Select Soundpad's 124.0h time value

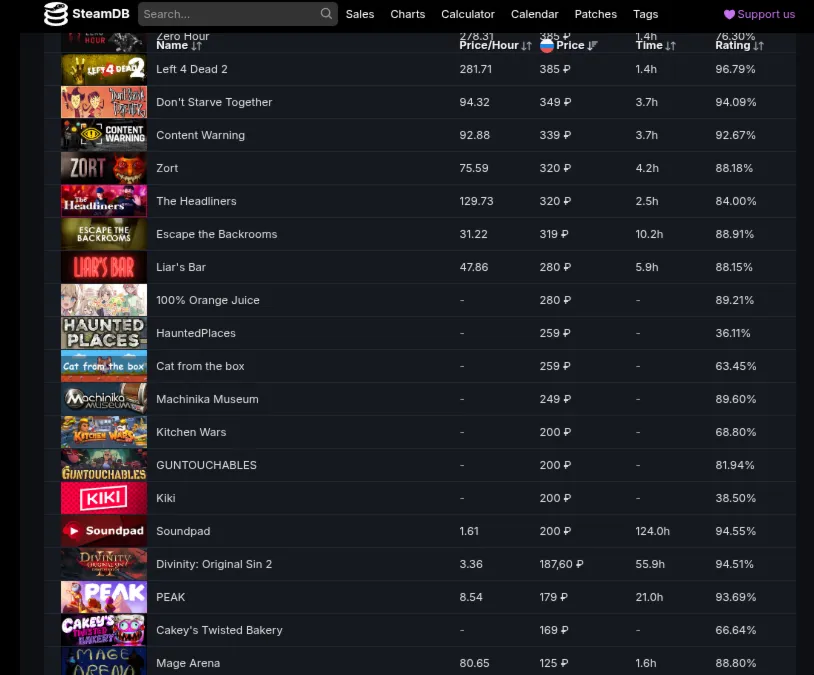pyautogui.click(x=653, y=531)
